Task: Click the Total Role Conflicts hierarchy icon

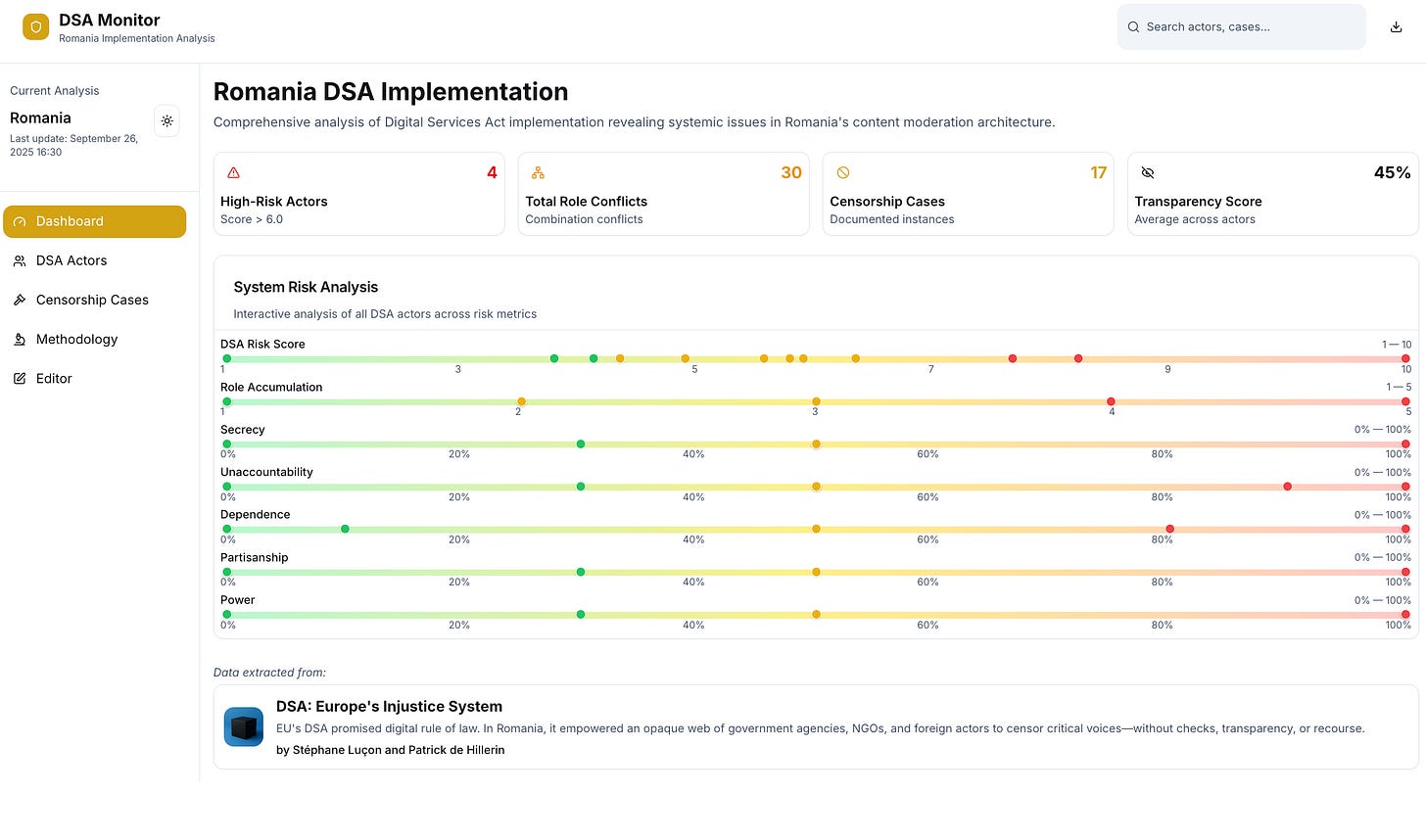Action: coord(538,172)
